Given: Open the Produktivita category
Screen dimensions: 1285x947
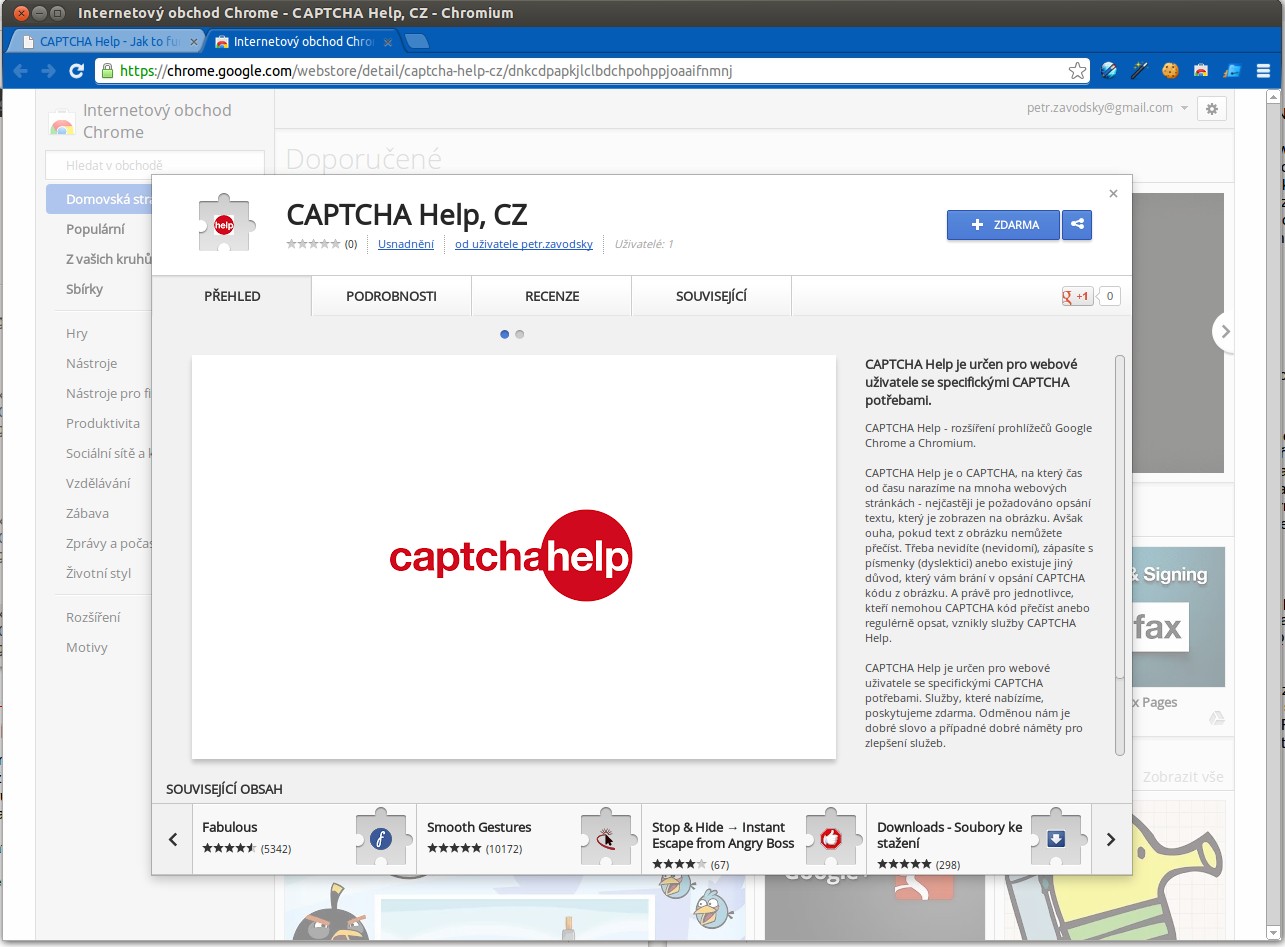Looking at the screenshot, I should coord(102,423).
